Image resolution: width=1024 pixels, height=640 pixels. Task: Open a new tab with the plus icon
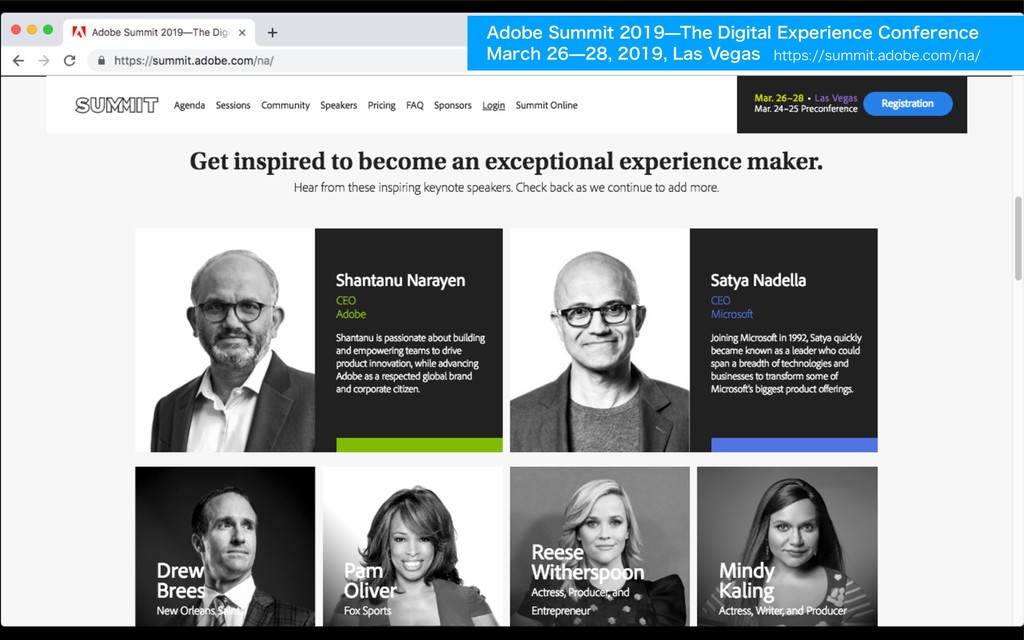(x=272, y=33)
